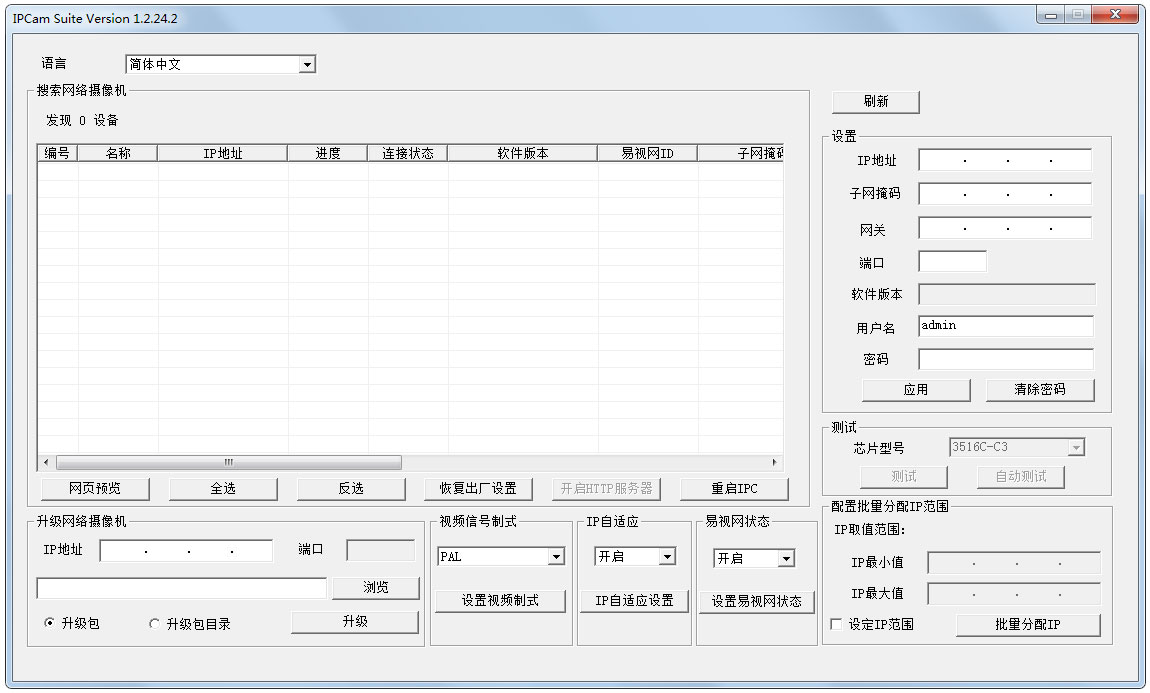Image resolution: width=1150 pixels, height=693 pixels.
Task: Restart cameras with the 重启IPC button
Action: [734, 488]
